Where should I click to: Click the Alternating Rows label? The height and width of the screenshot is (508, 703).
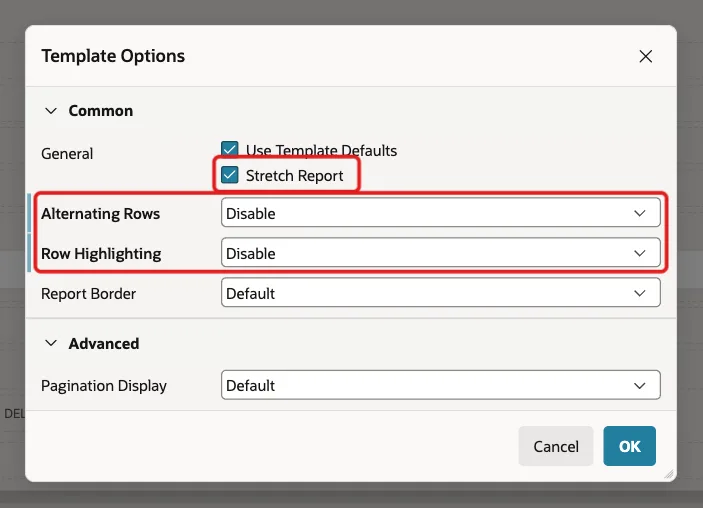point(100,214)
